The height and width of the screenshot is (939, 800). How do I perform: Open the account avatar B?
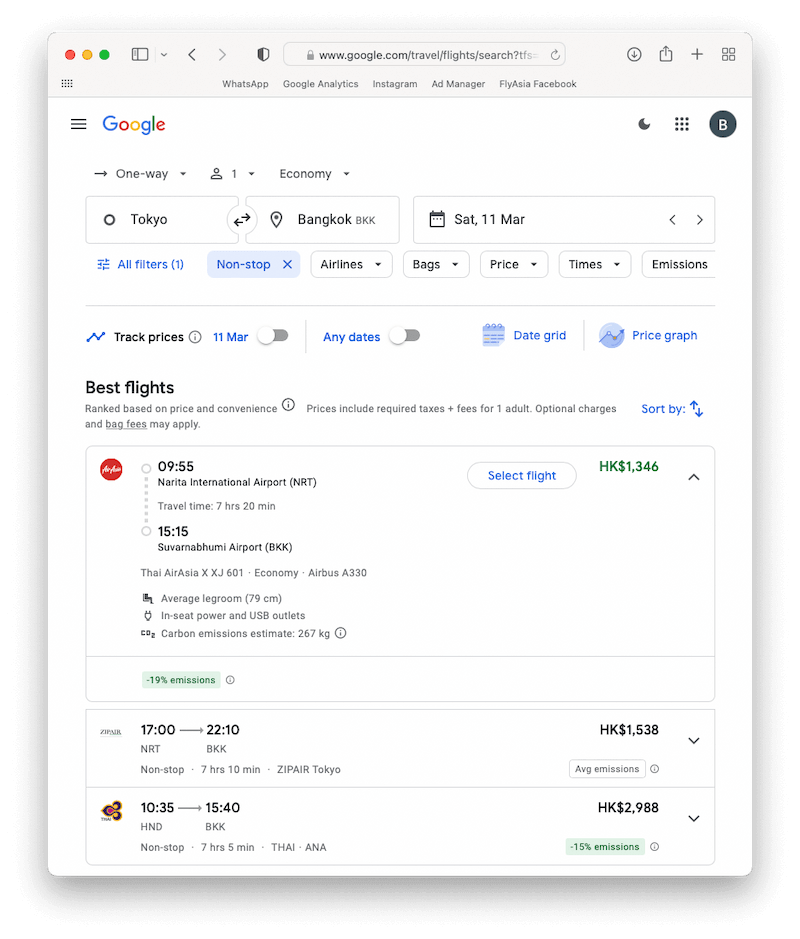[723, 125]
